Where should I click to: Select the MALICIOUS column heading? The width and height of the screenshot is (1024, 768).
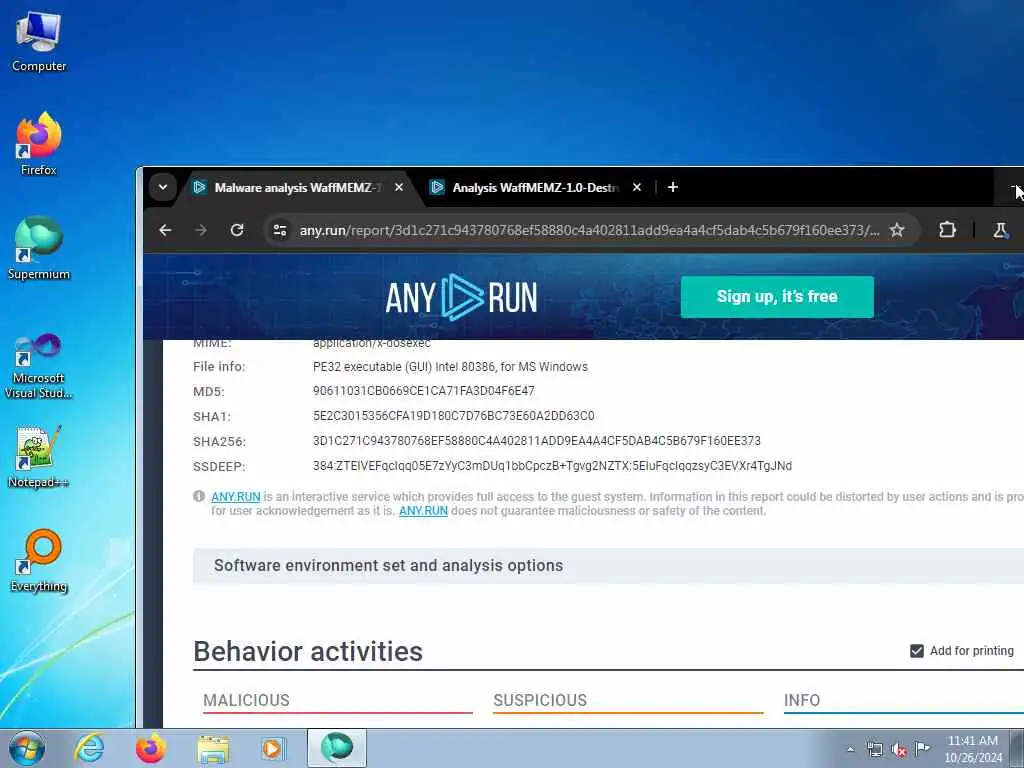click(246, 700)
